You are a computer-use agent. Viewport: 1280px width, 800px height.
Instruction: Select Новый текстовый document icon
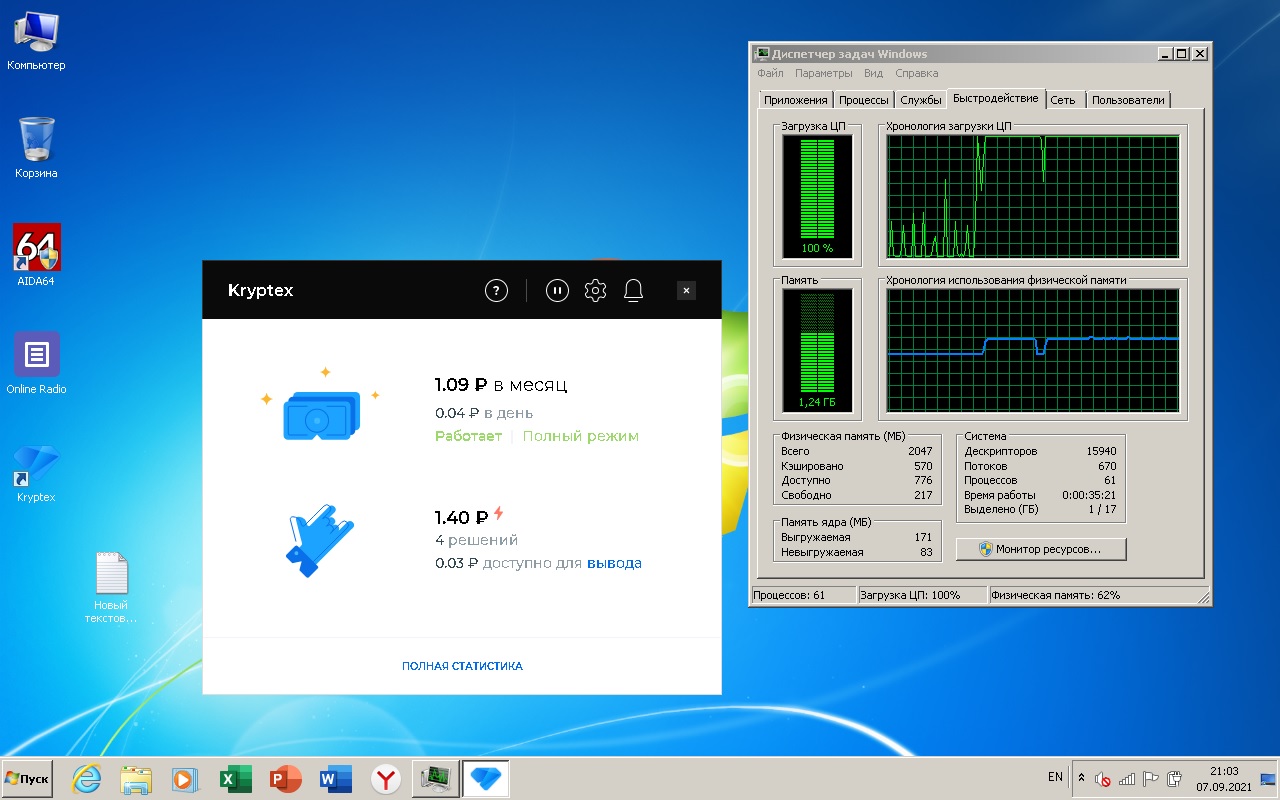111,588
